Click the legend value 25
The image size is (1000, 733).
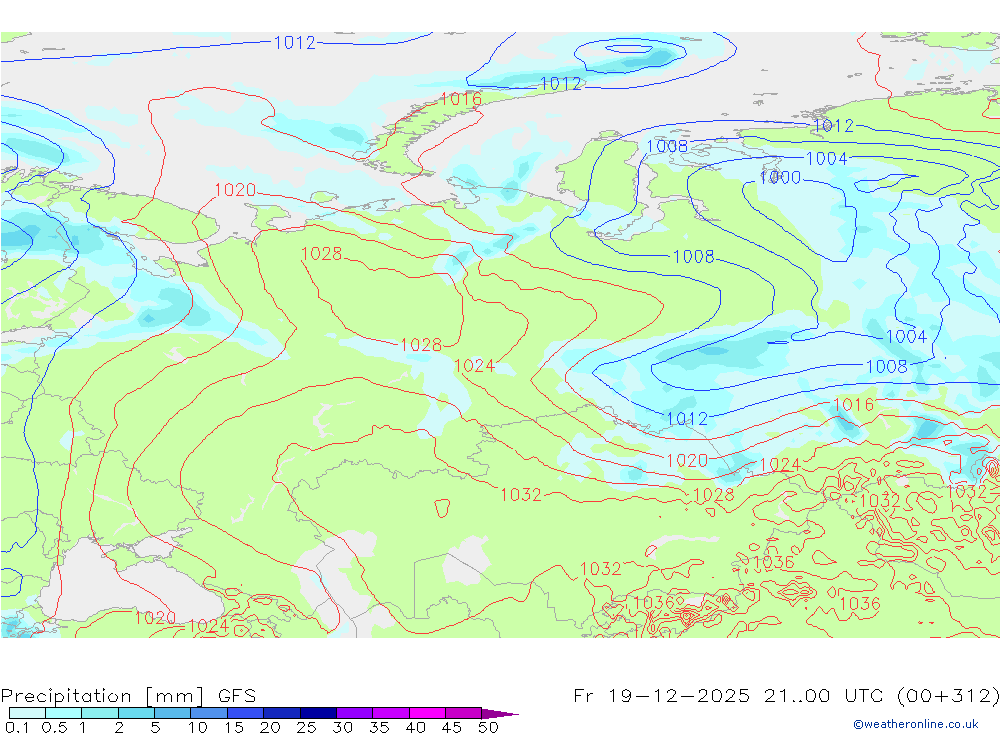(307, 727)
